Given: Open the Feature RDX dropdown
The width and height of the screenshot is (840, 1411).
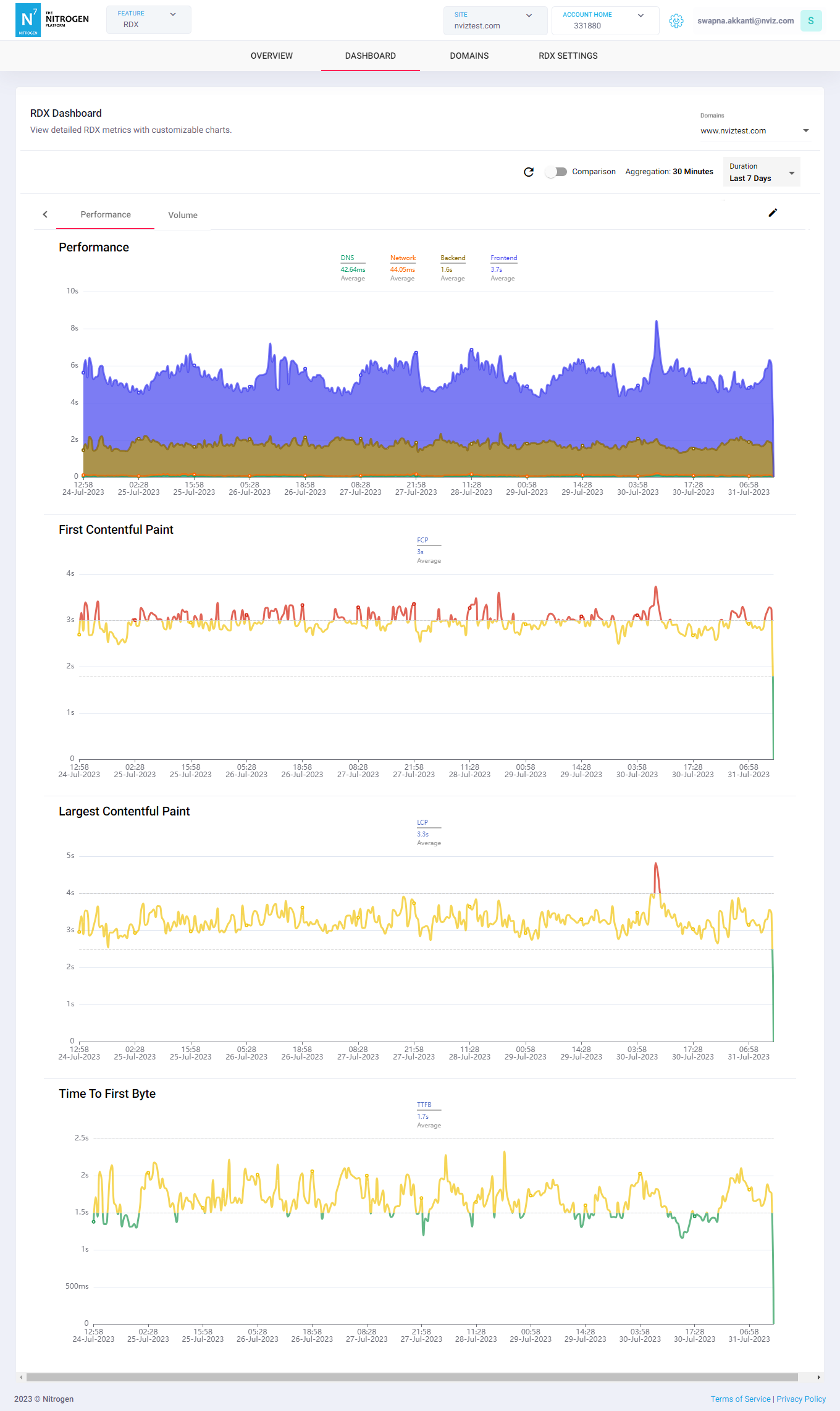Looking at the screenshot, I should pyautogui.click(x=148, y=20).
